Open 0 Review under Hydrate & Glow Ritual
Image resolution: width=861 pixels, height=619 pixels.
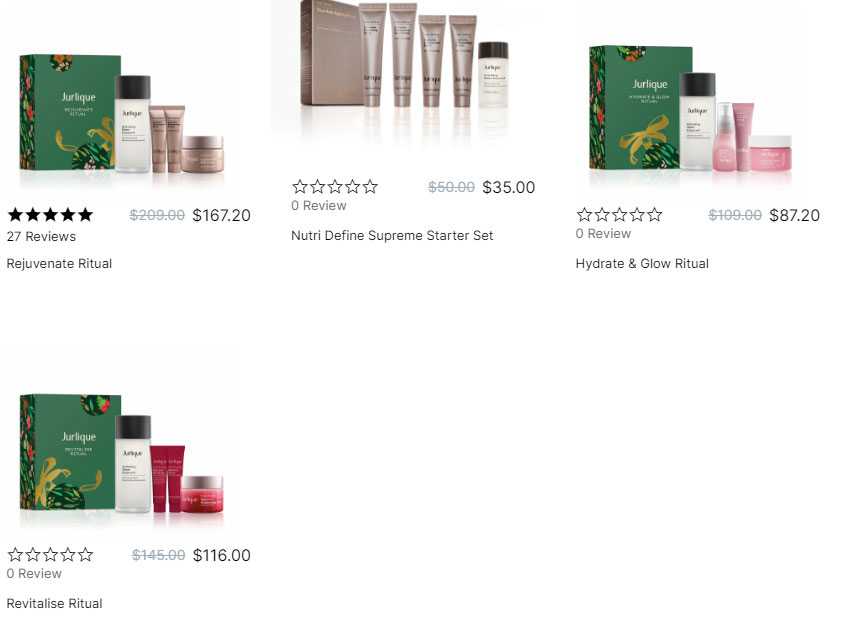[603, 234]
